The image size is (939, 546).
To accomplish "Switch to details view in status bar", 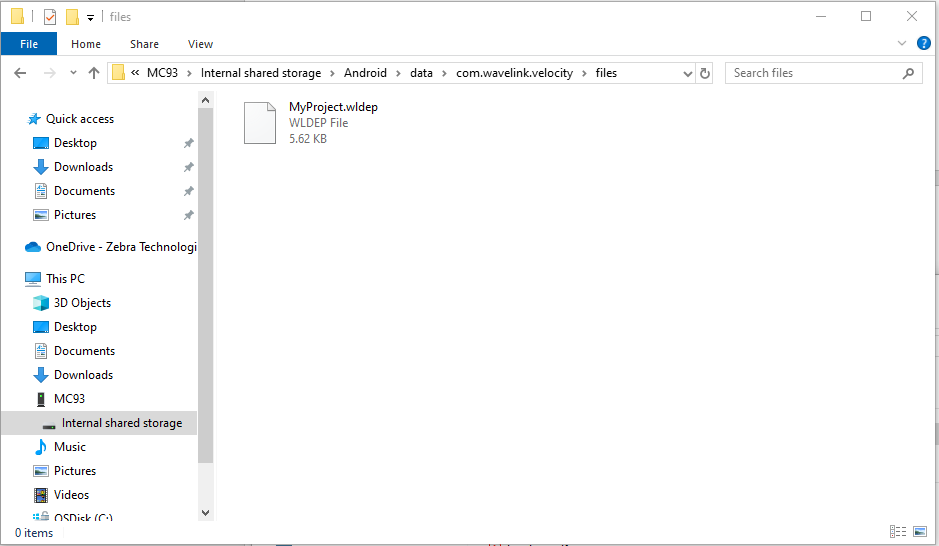I will [x=897, y=532].
